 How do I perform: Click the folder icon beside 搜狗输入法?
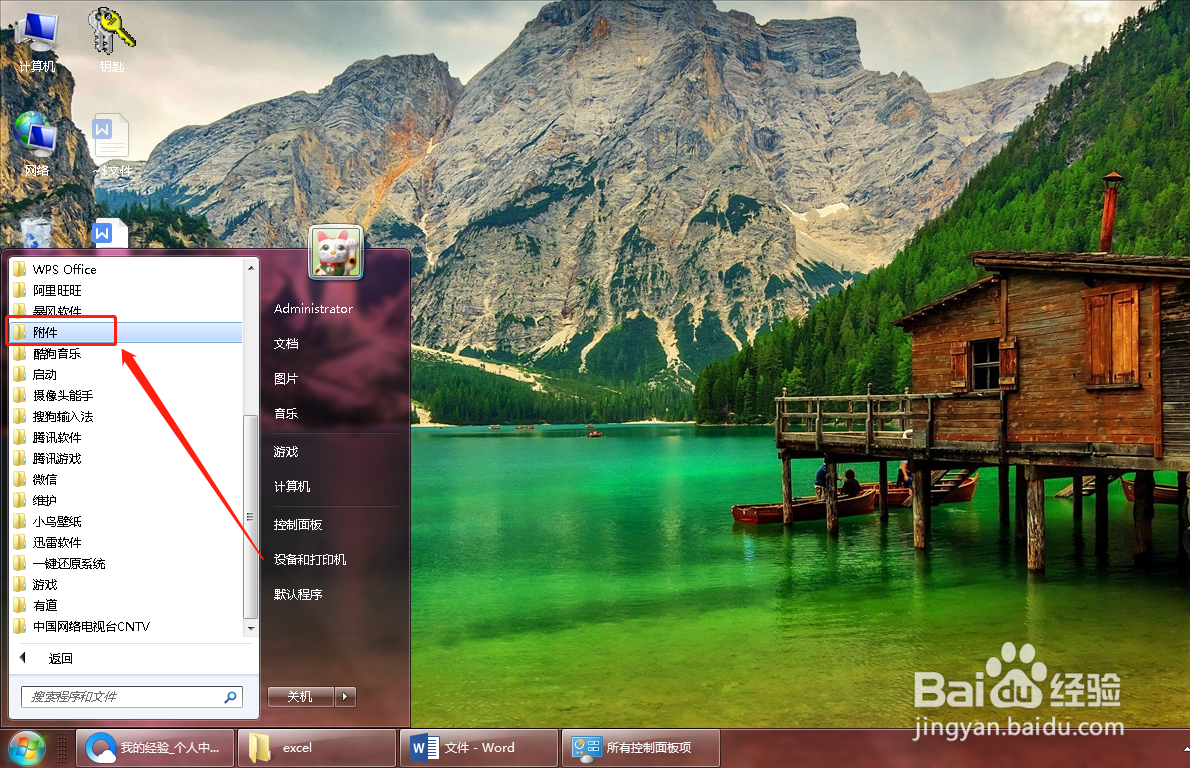click(x=20, y=417)
